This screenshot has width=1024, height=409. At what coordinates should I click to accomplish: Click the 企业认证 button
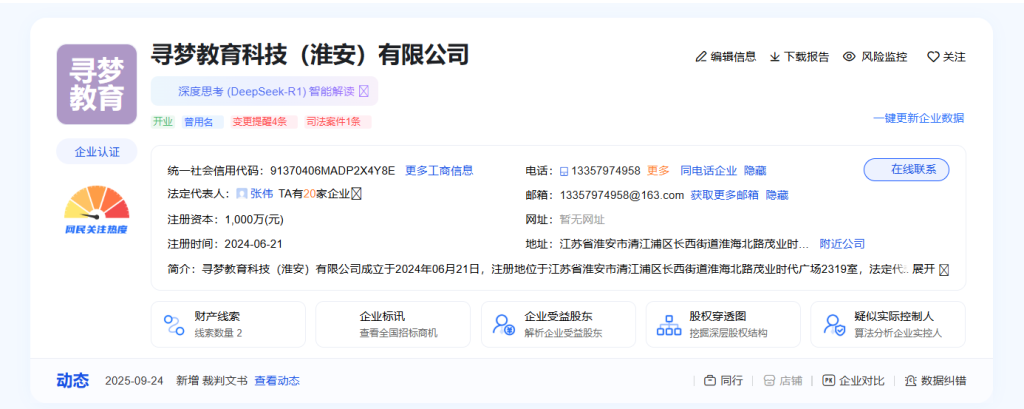pyautogui.click(x=97, y=152)
